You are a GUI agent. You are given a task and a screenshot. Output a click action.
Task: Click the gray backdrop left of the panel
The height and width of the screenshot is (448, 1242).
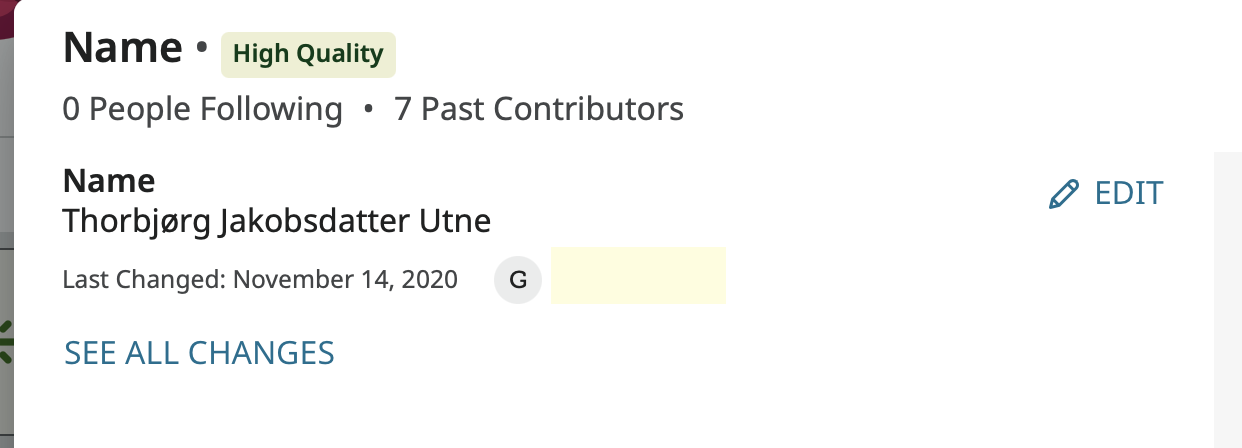6,200
